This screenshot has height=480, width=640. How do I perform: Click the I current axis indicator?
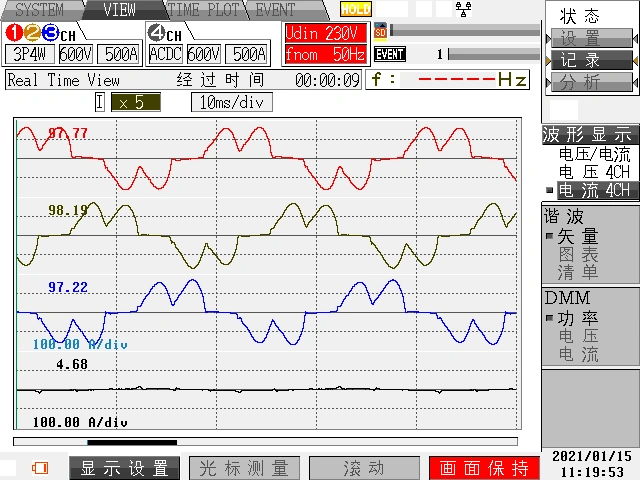pyautogui.click(x=100, y=102)
